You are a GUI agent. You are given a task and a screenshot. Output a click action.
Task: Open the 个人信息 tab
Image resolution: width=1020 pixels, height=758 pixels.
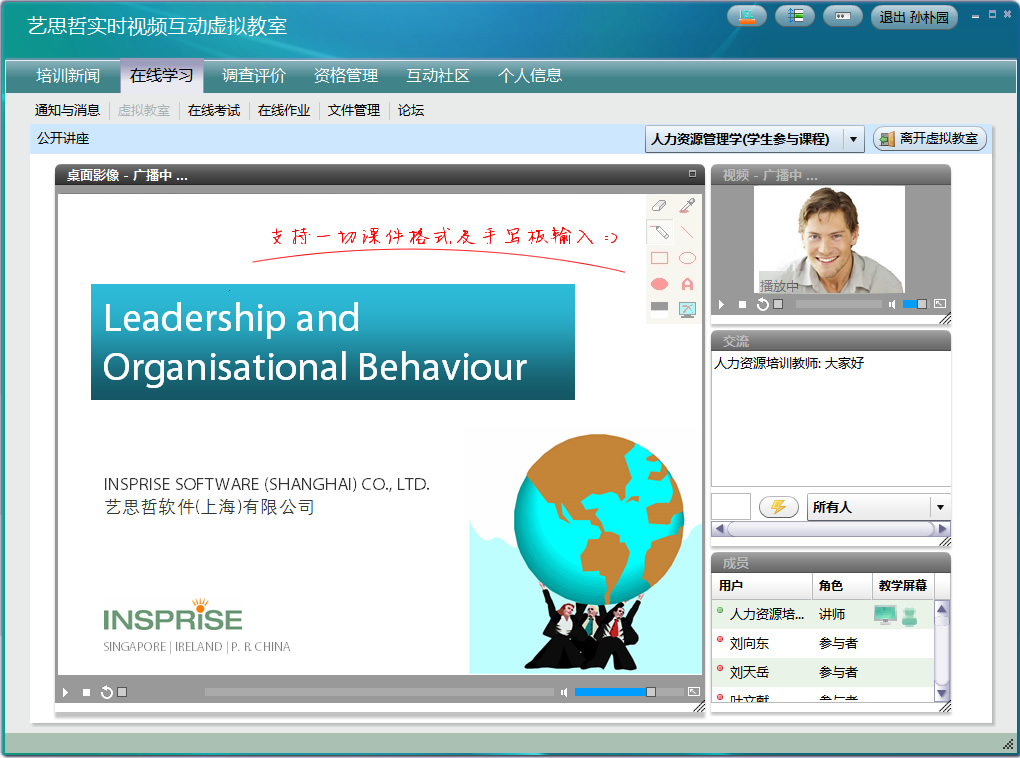coord(530,76)
